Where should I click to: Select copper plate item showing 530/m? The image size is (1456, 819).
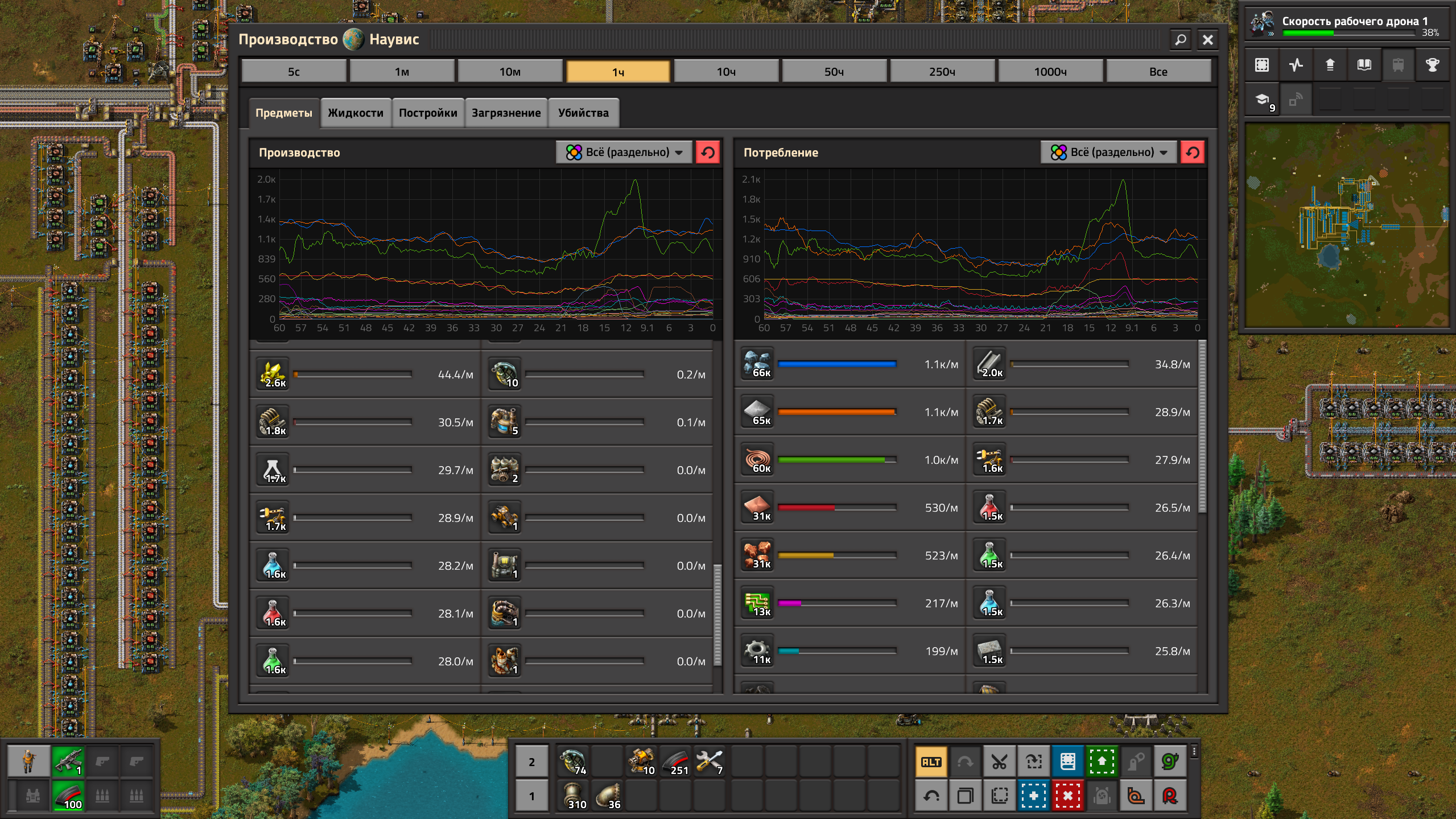(758, 508)
